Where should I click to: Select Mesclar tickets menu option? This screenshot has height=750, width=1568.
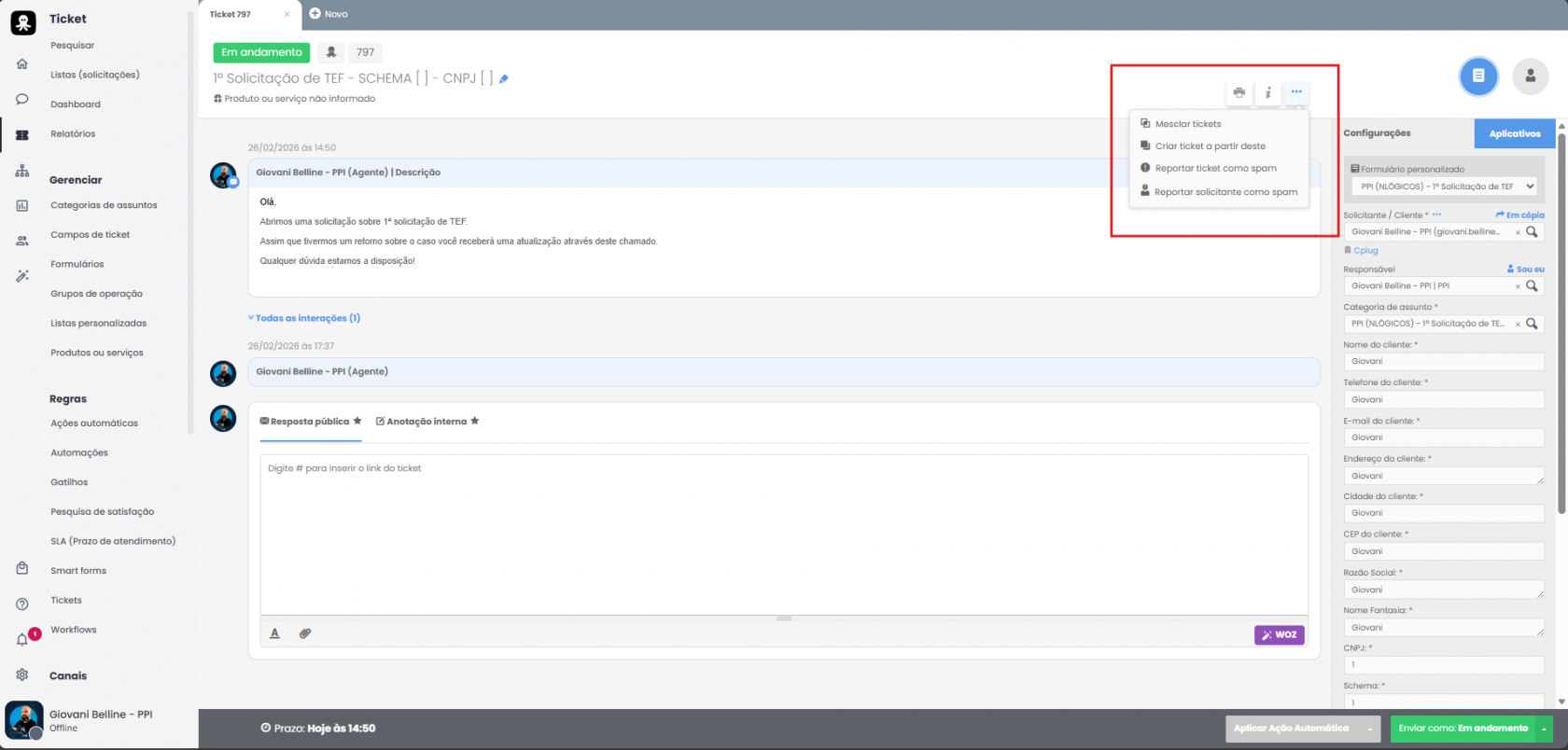click(1187, 124)
